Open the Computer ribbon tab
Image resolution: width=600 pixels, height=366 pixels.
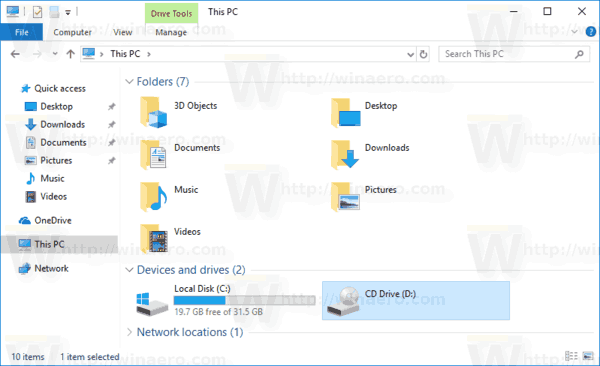coord(72,32)
